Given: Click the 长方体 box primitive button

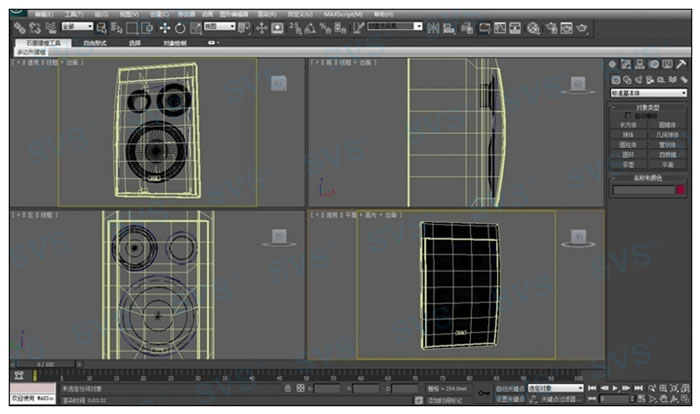Looking at the screenshot, I should pyautogui.click(x=629, y=125).
